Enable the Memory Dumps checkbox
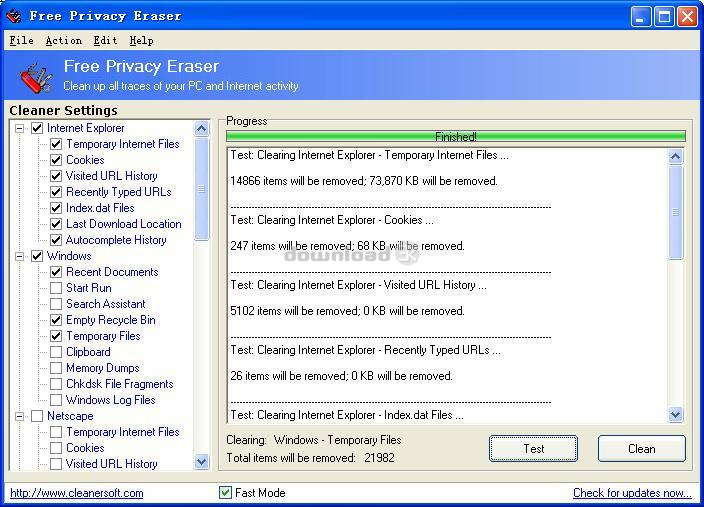This screenshot has width=704, height=507. pos(56,368)
